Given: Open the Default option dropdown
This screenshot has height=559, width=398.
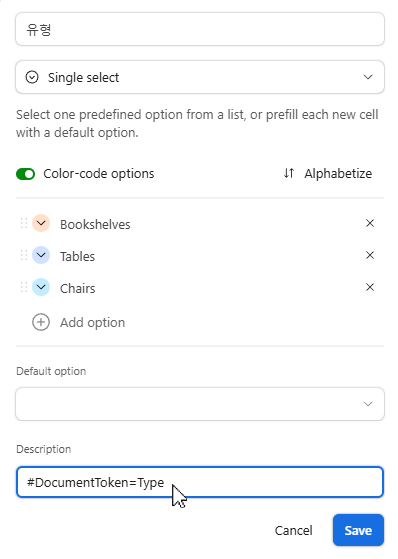Looking at the screenshot, I should coord(200,404).
